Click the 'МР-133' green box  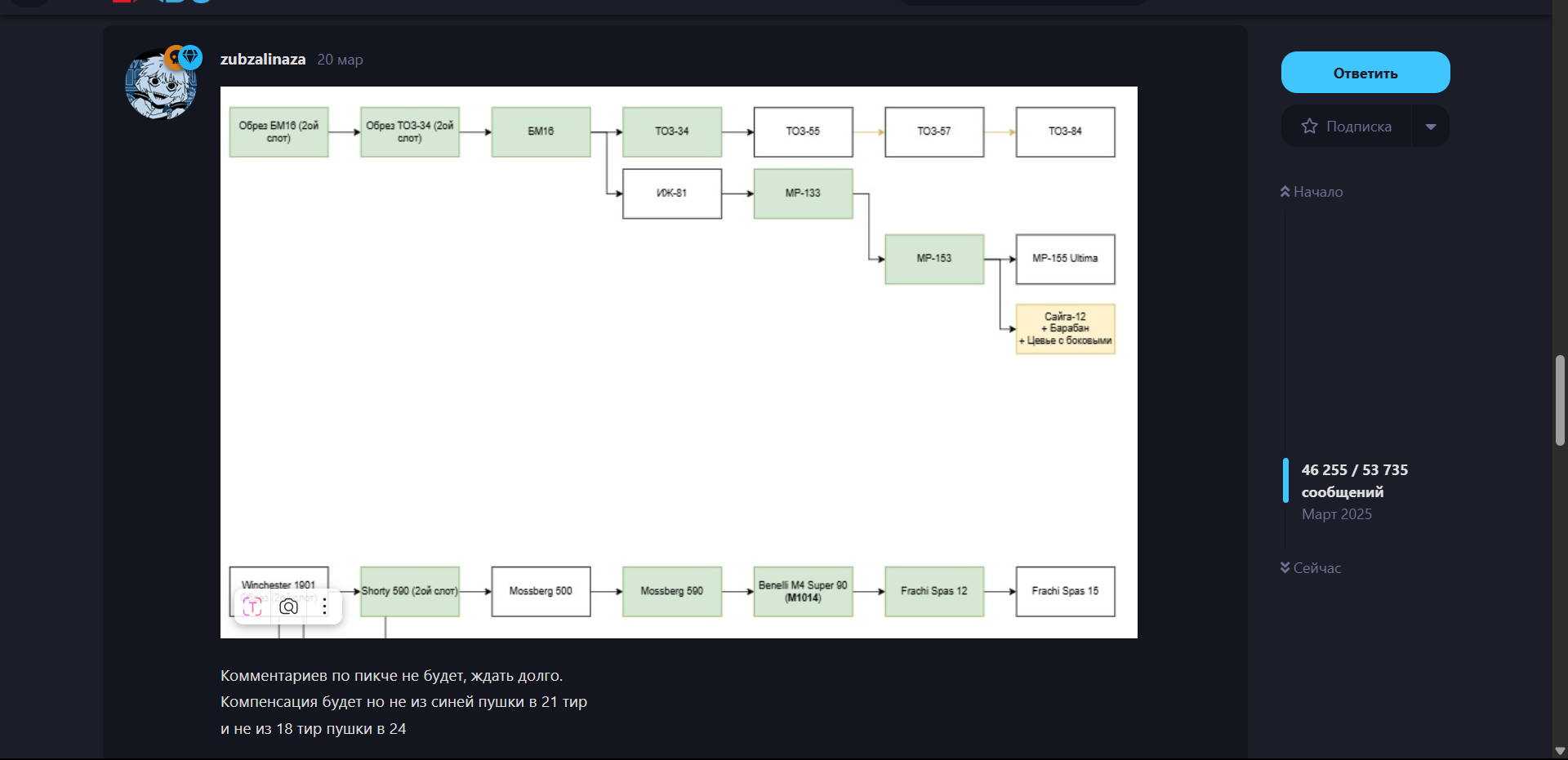click(x=803, y=193)
